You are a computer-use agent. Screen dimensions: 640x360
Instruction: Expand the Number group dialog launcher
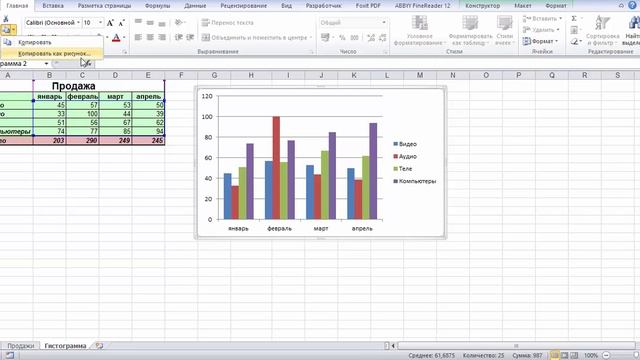click(x=385, y=52)
